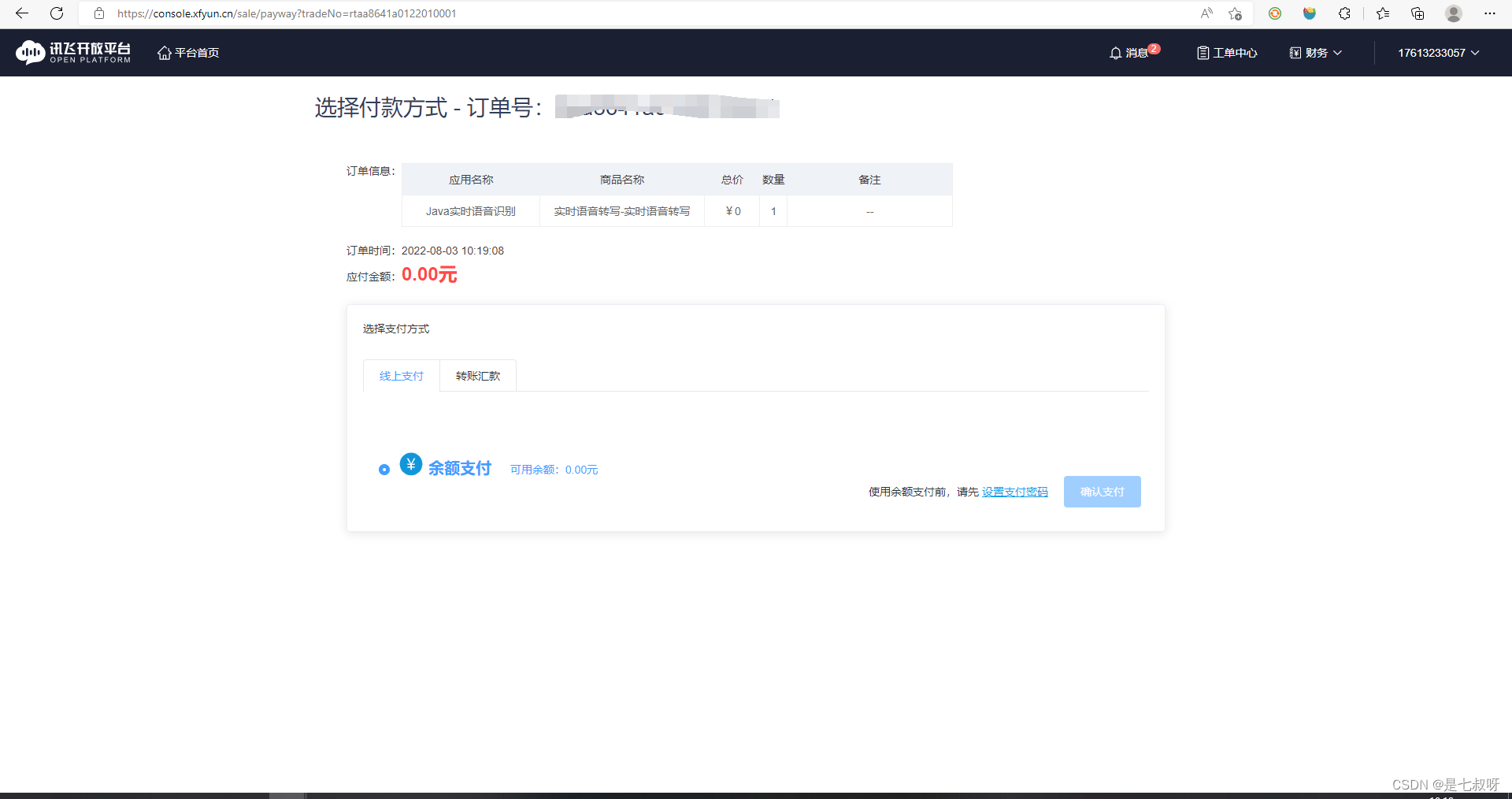Open 工单中心 from the top navigation
The image size is (1512, 799).
point(1225,53)
